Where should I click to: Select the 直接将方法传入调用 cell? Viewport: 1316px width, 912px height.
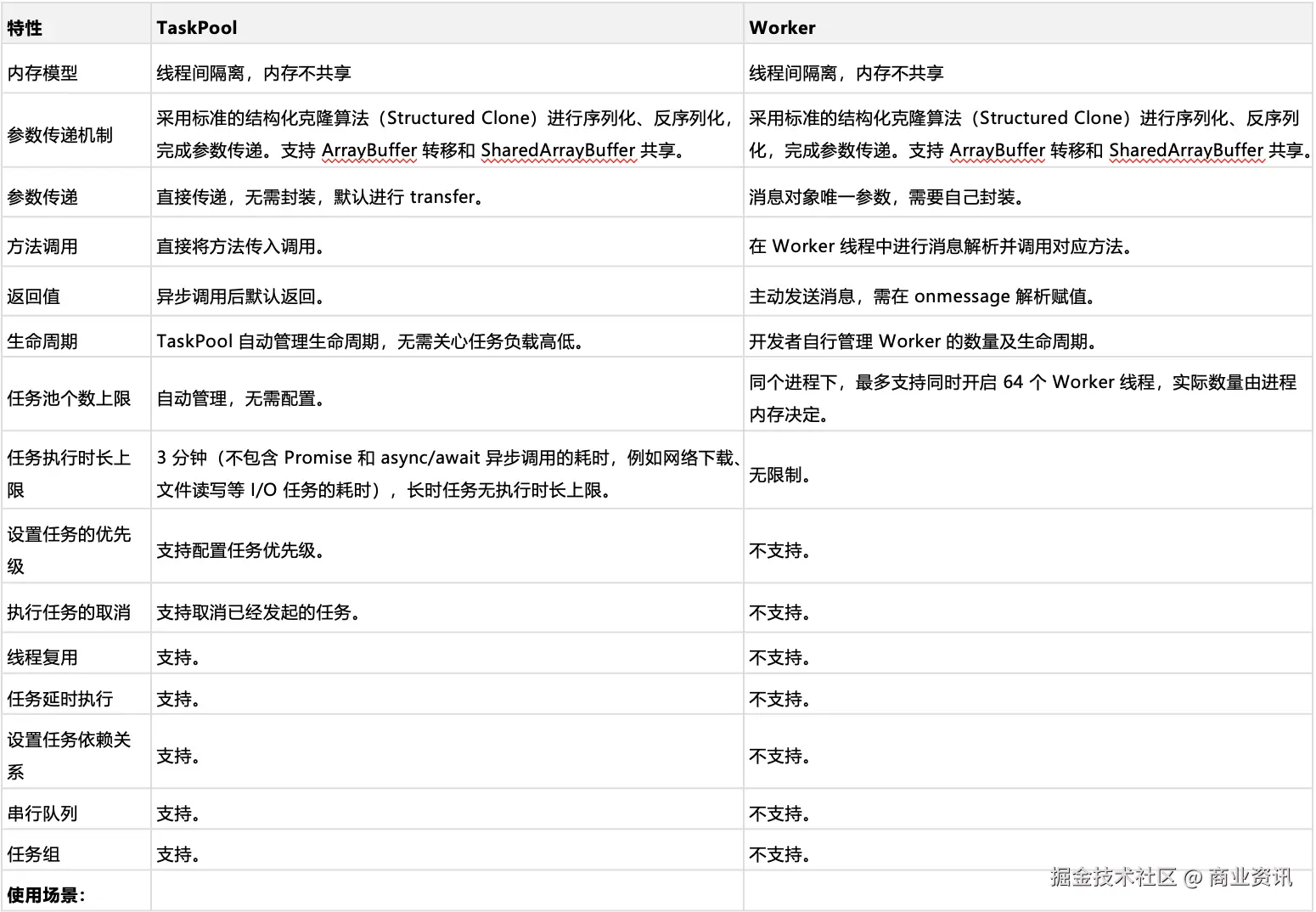click(x=238, y=245)
